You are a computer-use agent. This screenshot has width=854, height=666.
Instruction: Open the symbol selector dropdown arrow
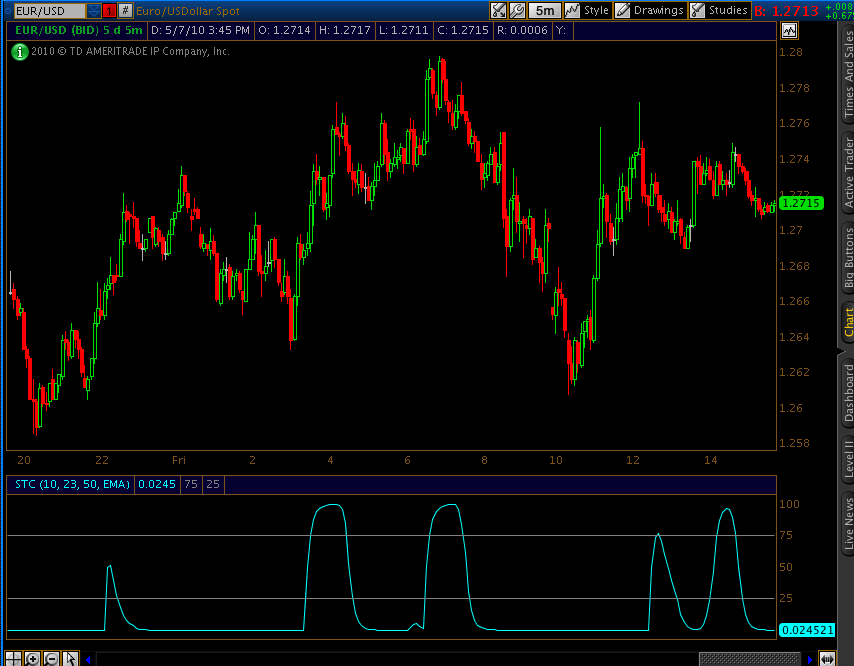[x=94, y=10]
